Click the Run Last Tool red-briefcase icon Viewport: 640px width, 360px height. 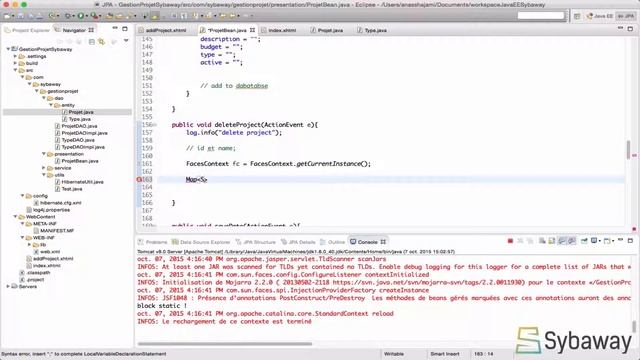click(94, 16)
